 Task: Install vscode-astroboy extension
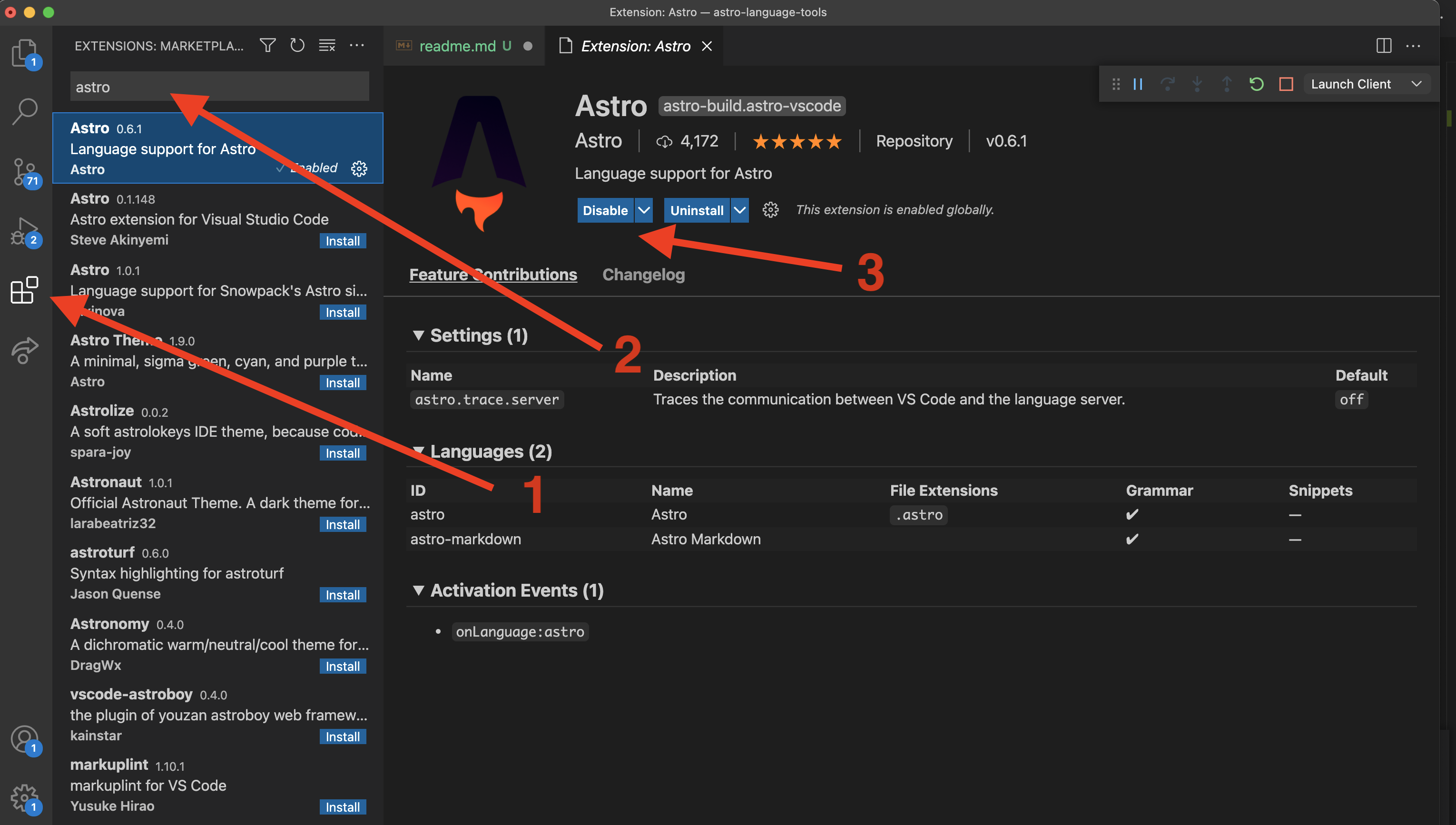[x=342, y=737]
